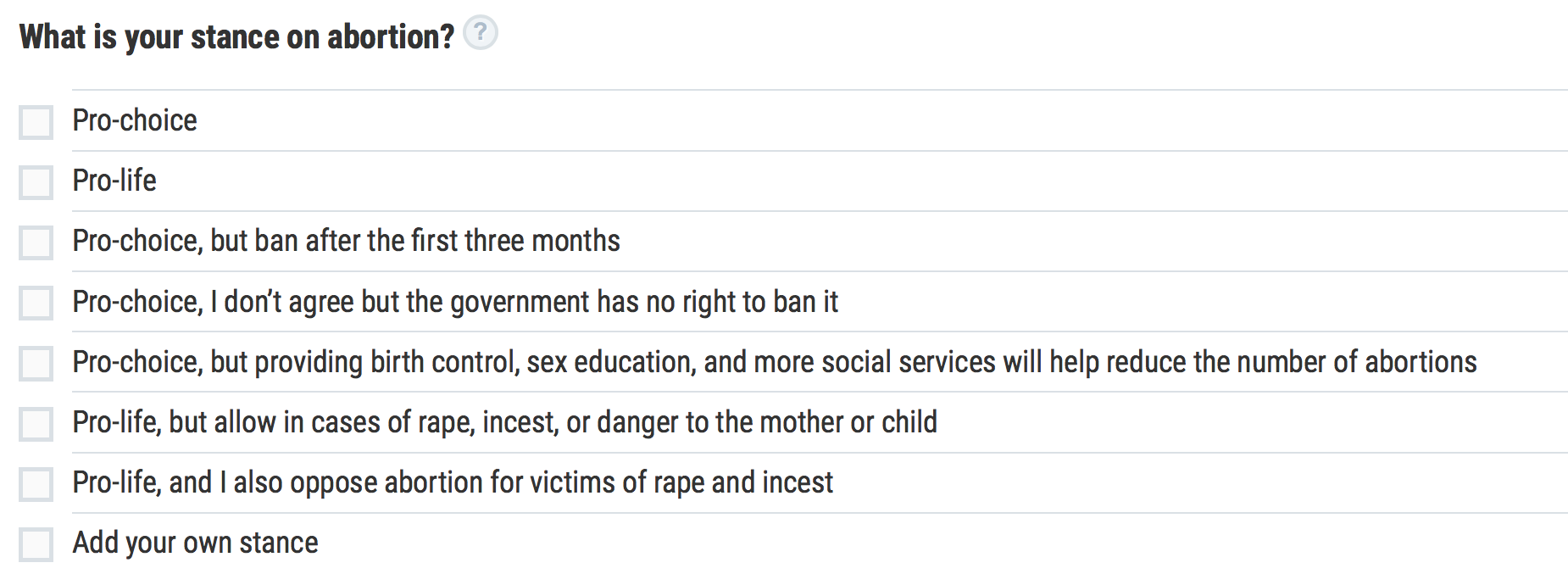Click the Add your own stance text
The width and height of the screenshot is (1568, 585).
click(195, 543)
